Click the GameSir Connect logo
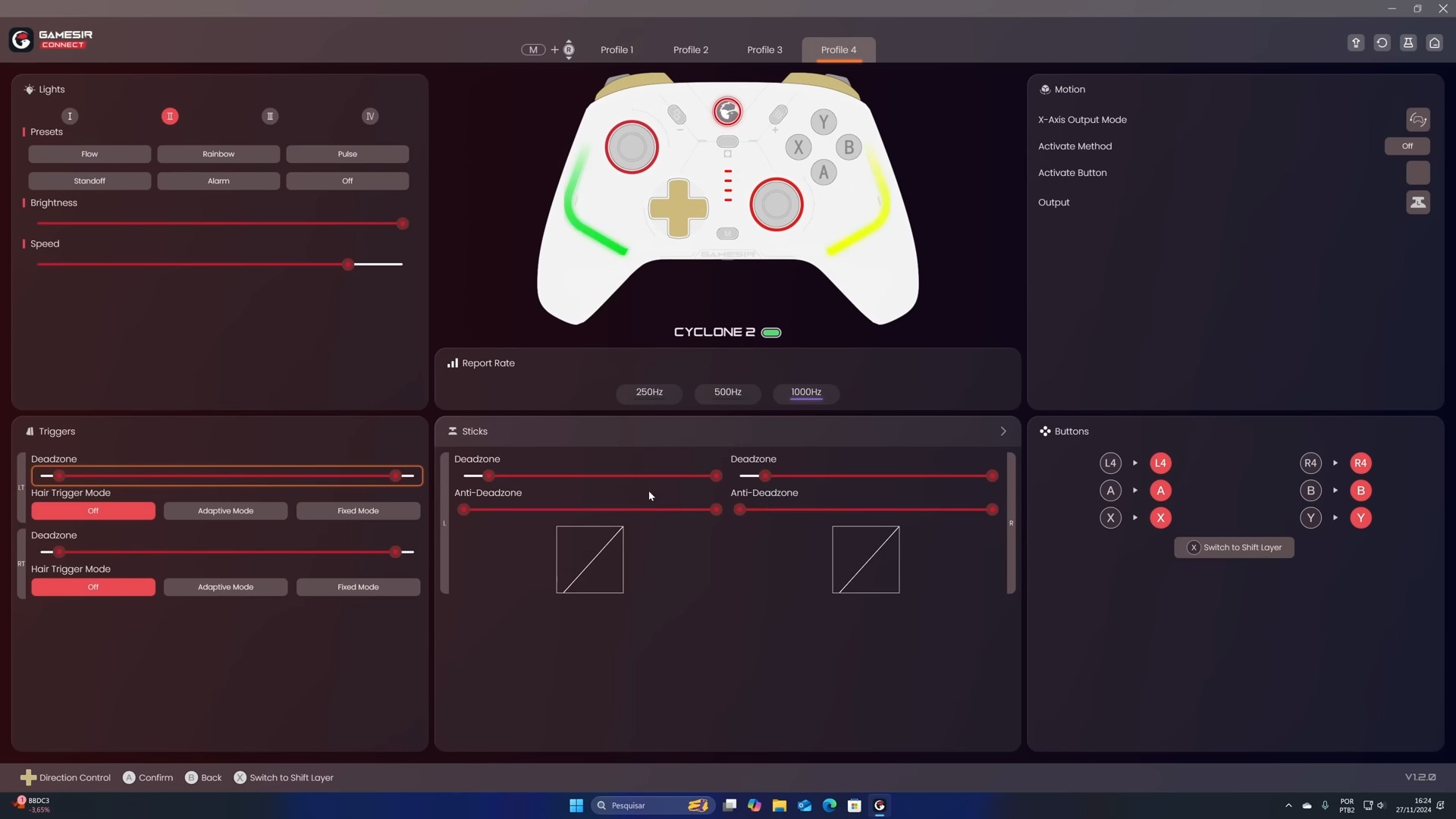This screenshot has height=819, width=1456. [x=51, y=39]
